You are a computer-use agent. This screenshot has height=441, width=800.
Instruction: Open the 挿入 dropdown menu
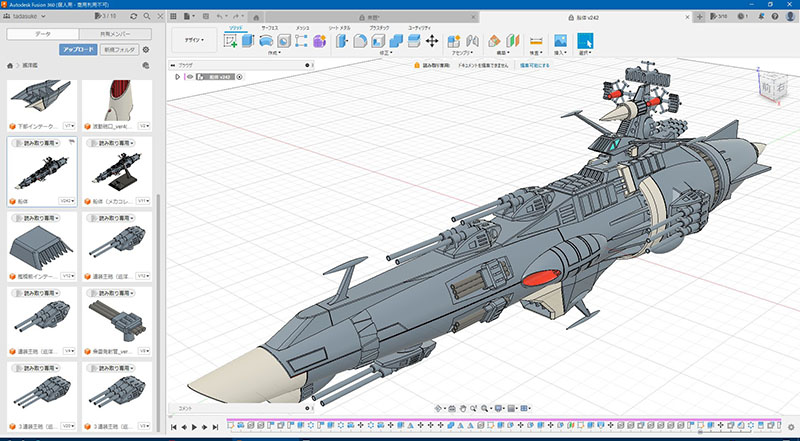[560, 52]
